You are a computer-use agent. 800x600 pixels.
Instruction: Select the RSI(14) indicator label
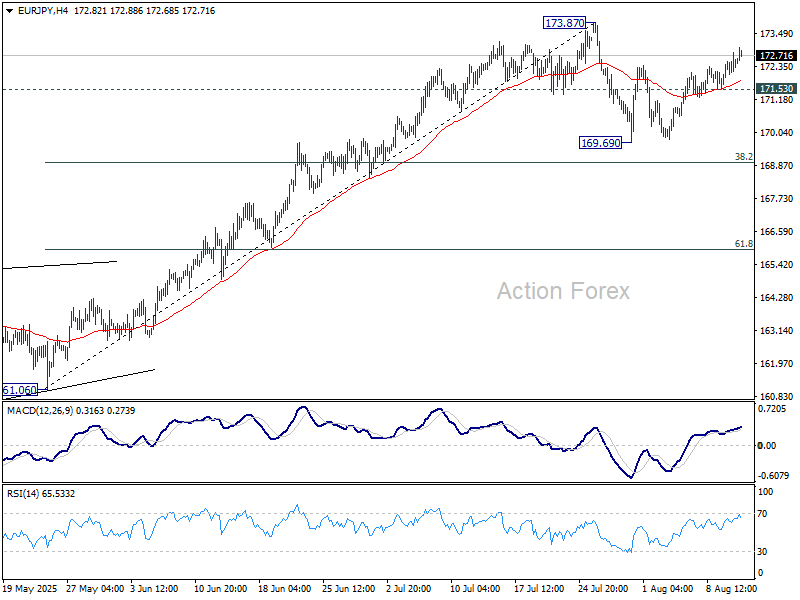[x=22, y=495]
